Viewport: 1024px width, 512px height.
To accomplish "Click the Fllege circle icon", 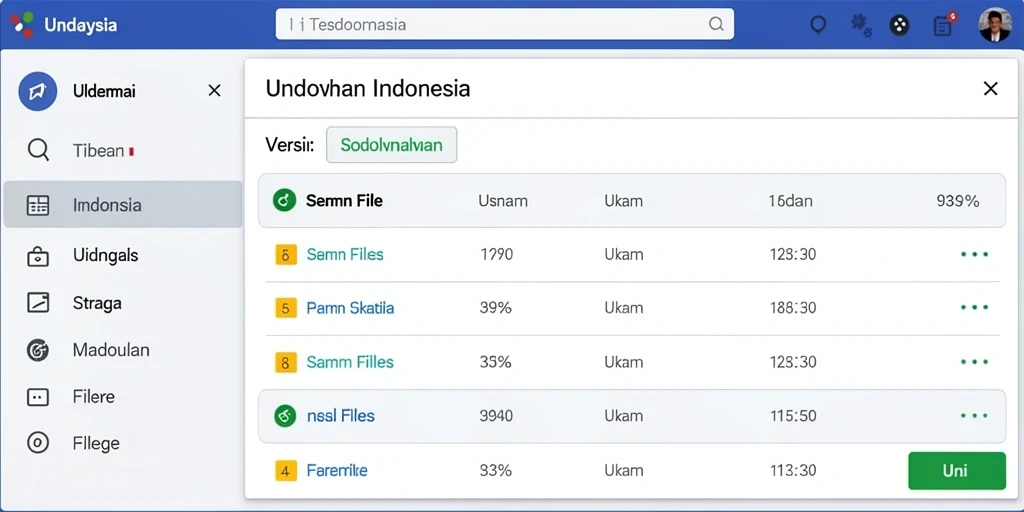I will click(x=38, y=443).
